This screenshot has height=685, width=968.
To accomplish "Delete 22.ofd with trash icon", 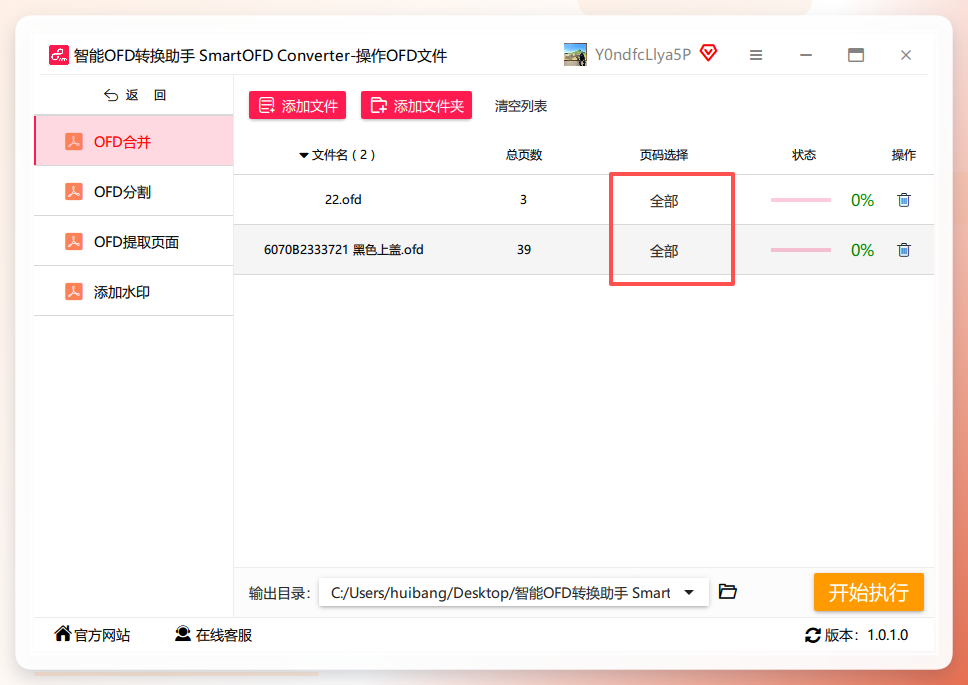I will pyautogui.click(x=904, y=200).
